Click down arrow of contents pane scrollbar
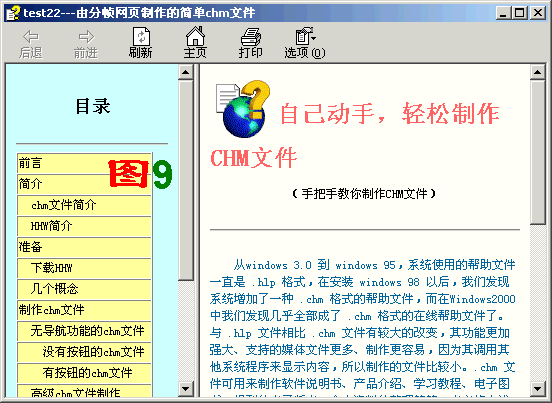 pos(185,389)
